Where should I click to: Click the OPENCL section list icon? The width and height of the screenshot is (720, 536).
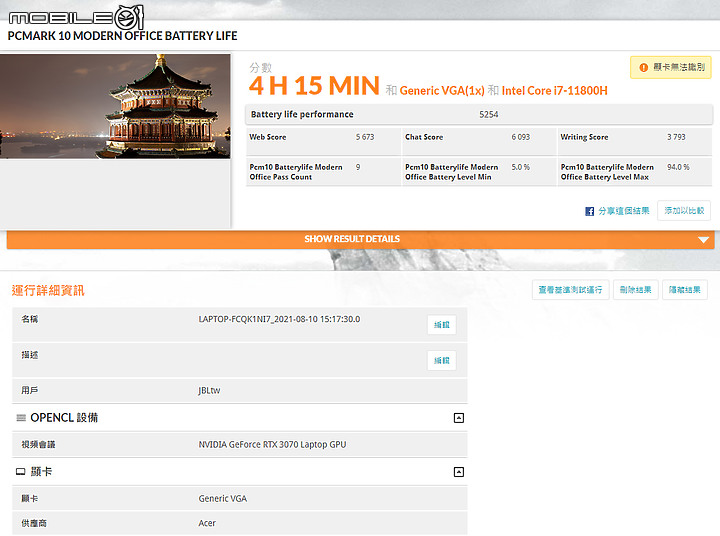click(x=21, y=418)
